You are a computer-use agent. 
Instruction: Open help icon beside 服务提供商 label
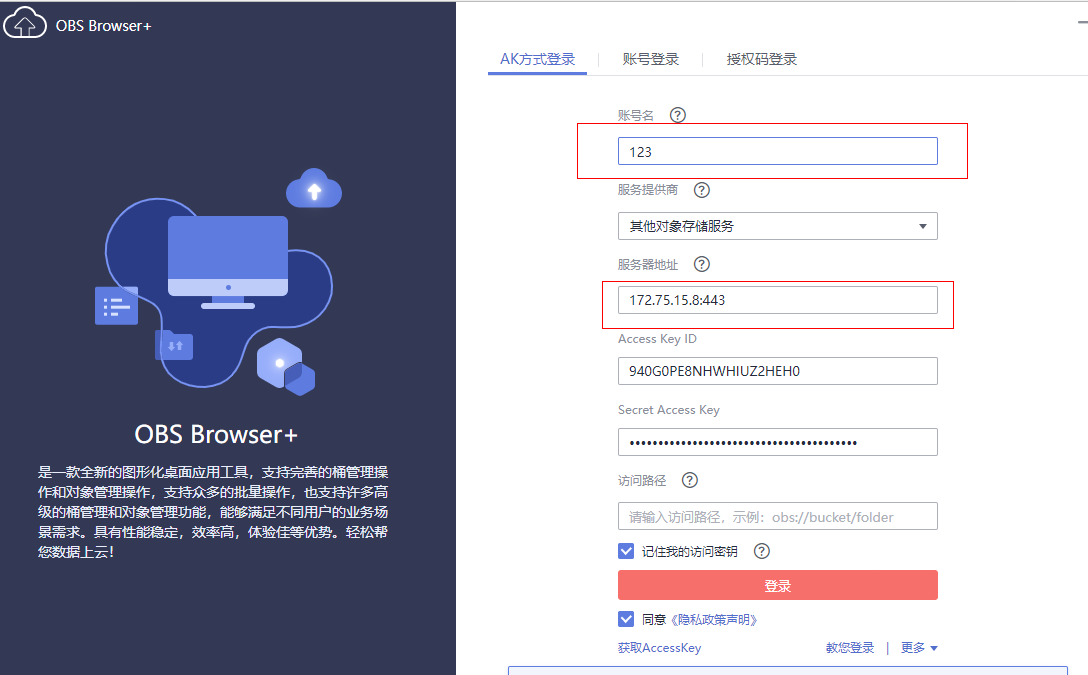coord(702,190)
